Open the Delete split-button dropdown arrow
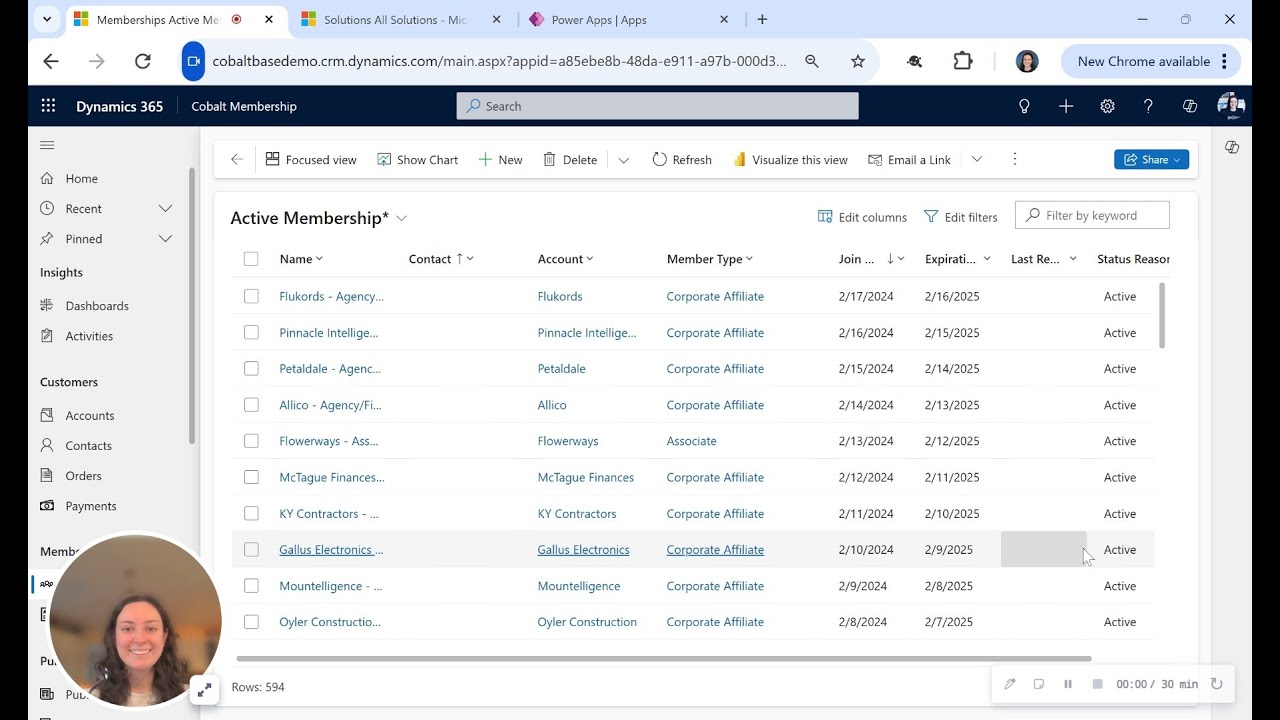The height and width of the screenshot is (720, 1280). [623, 160]
